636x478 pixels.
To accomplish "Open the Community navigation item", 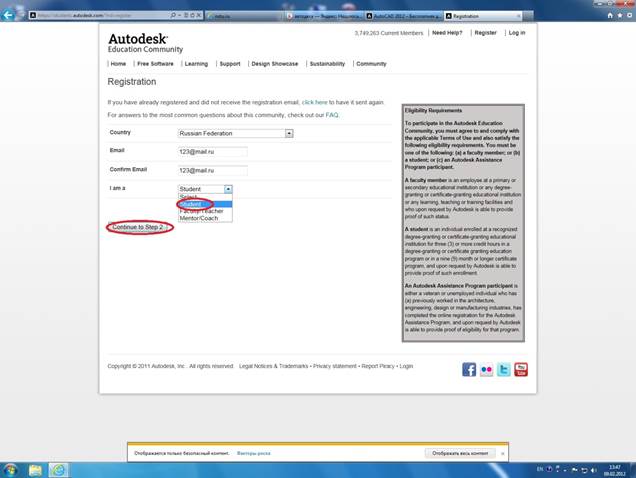I will 371,64.
